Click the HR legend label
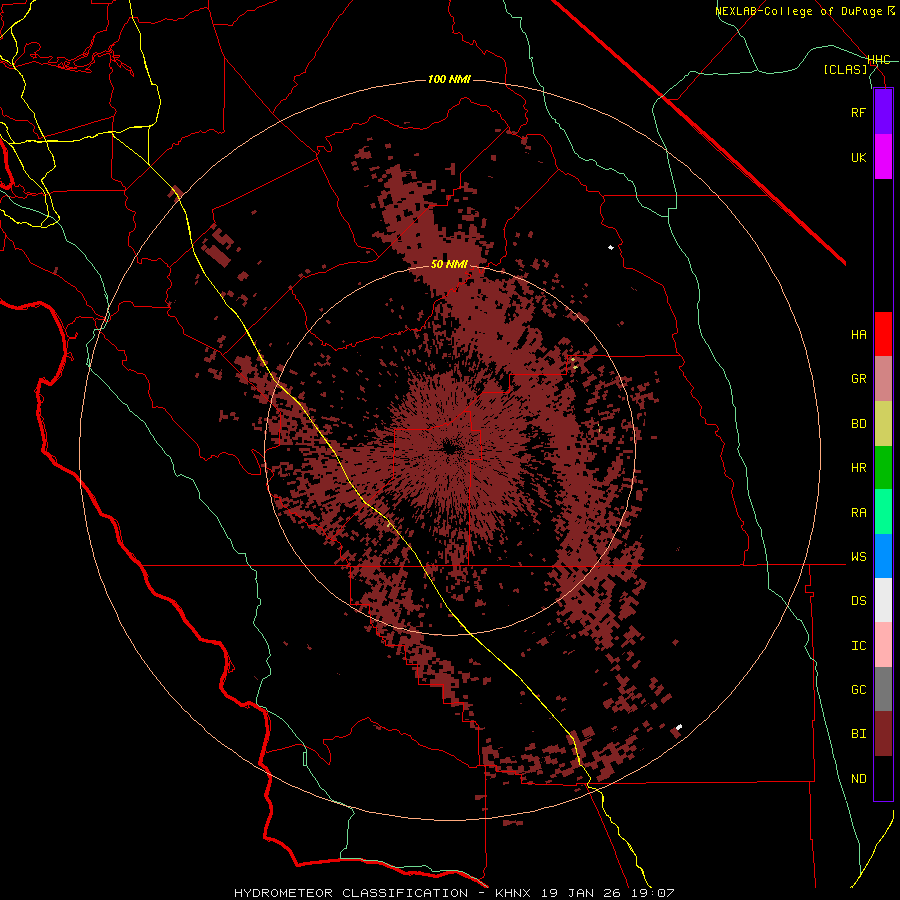Viewport: 900px width, 900px height. click(858, 468)
